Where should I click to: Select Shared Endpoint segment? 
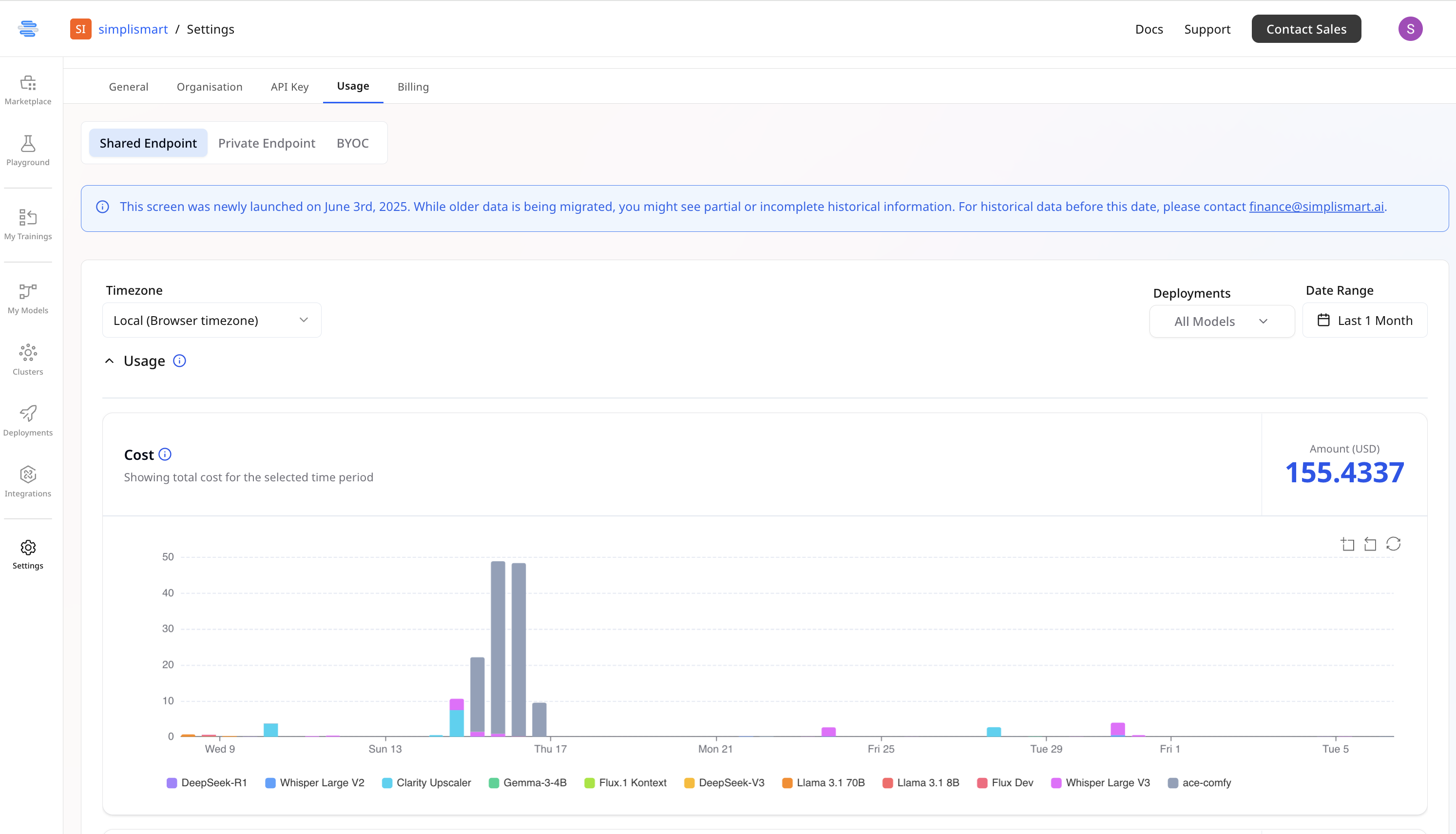[148, 143]
